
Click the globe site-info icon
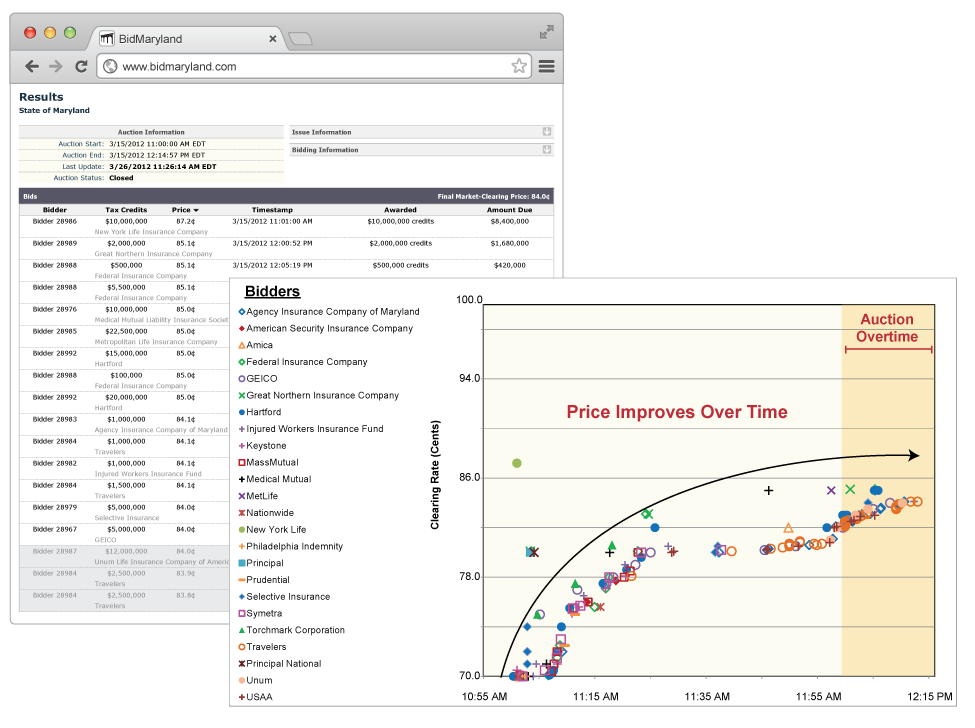click(x=110, y=67)
